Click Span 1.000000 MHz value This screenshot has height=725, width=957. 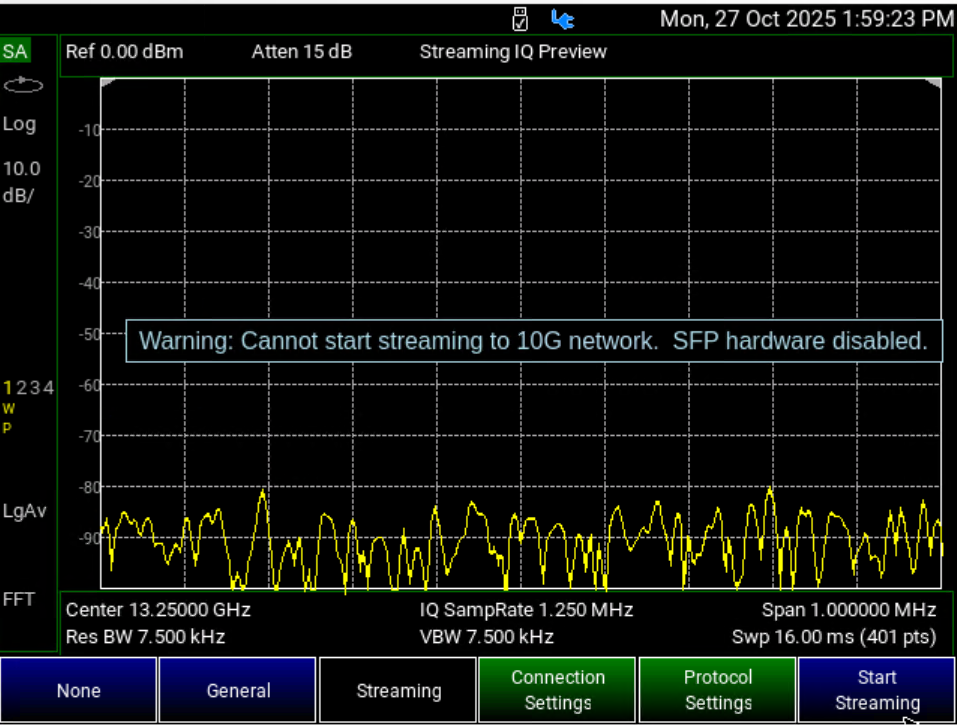849,610
